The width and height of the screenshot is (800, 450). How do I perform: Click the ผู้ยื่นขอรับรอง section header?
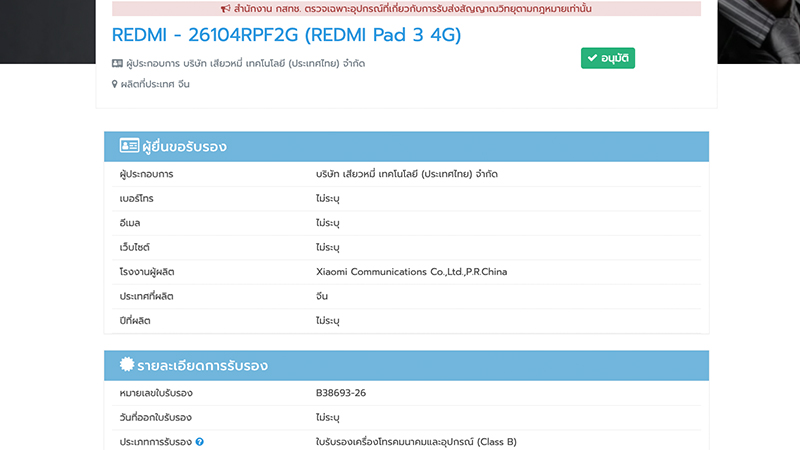pyautogui.click(x=406, y=146)
